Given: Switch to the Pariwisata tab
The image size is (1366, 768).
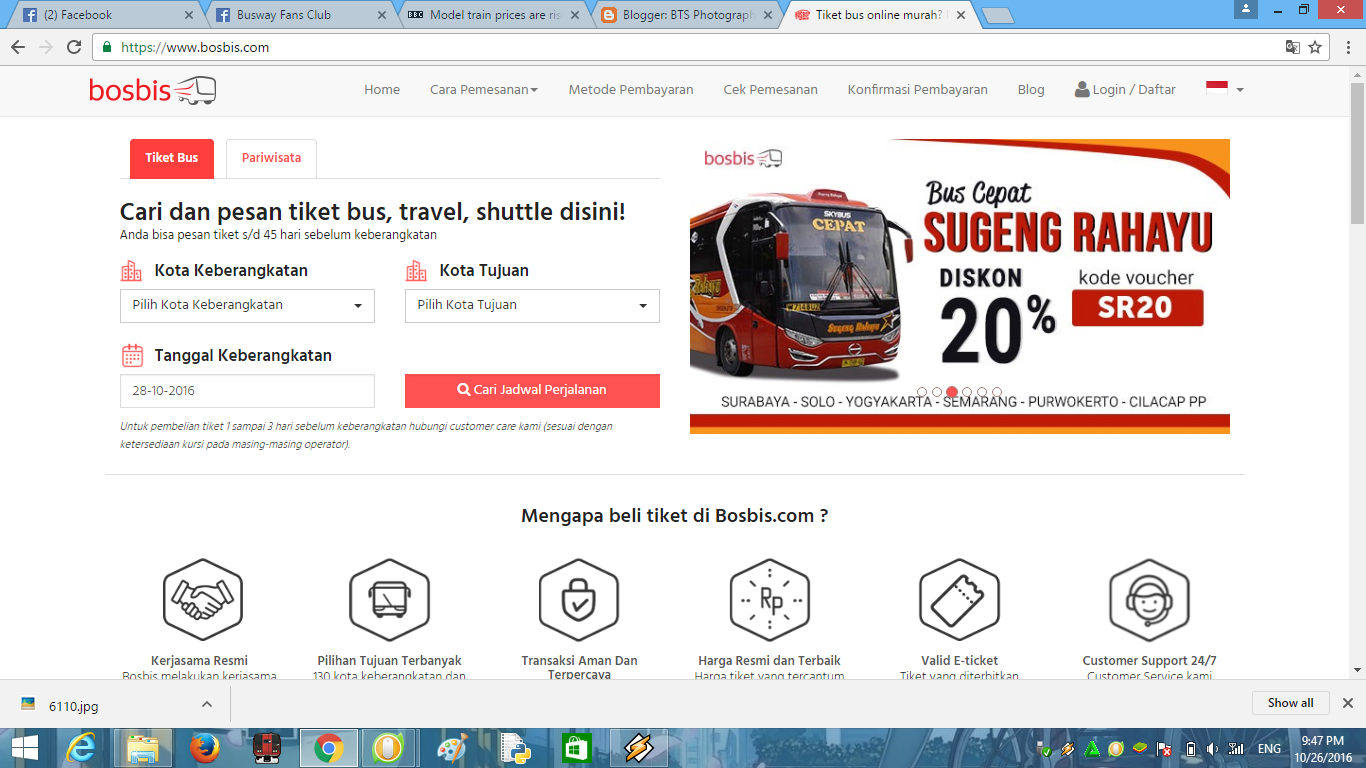Looking at the screenshot, I should [x=271, y=158].
